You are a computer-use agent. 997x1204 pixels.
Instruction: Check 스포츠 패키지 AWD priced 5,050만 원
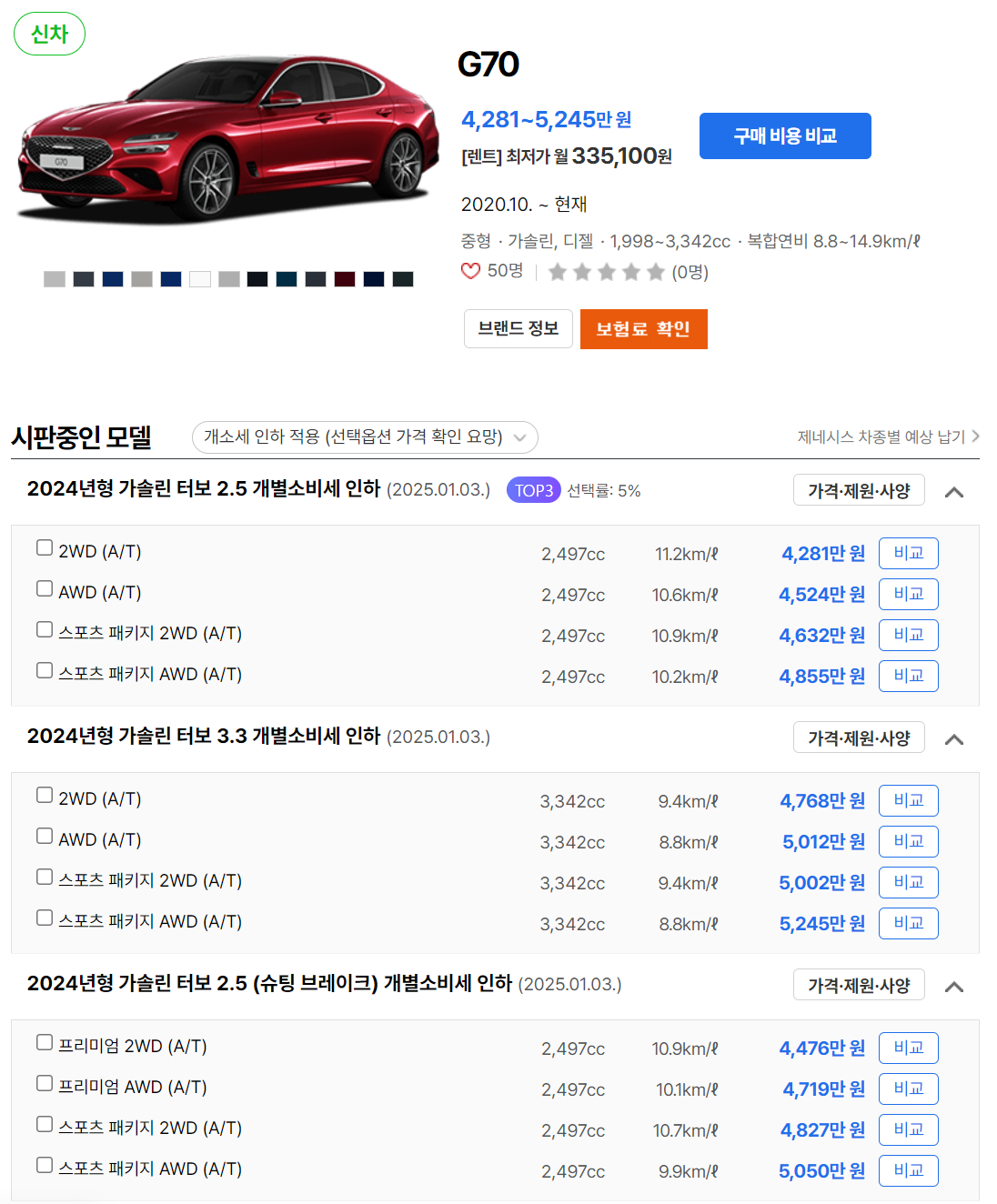[x=45, y=1165]
